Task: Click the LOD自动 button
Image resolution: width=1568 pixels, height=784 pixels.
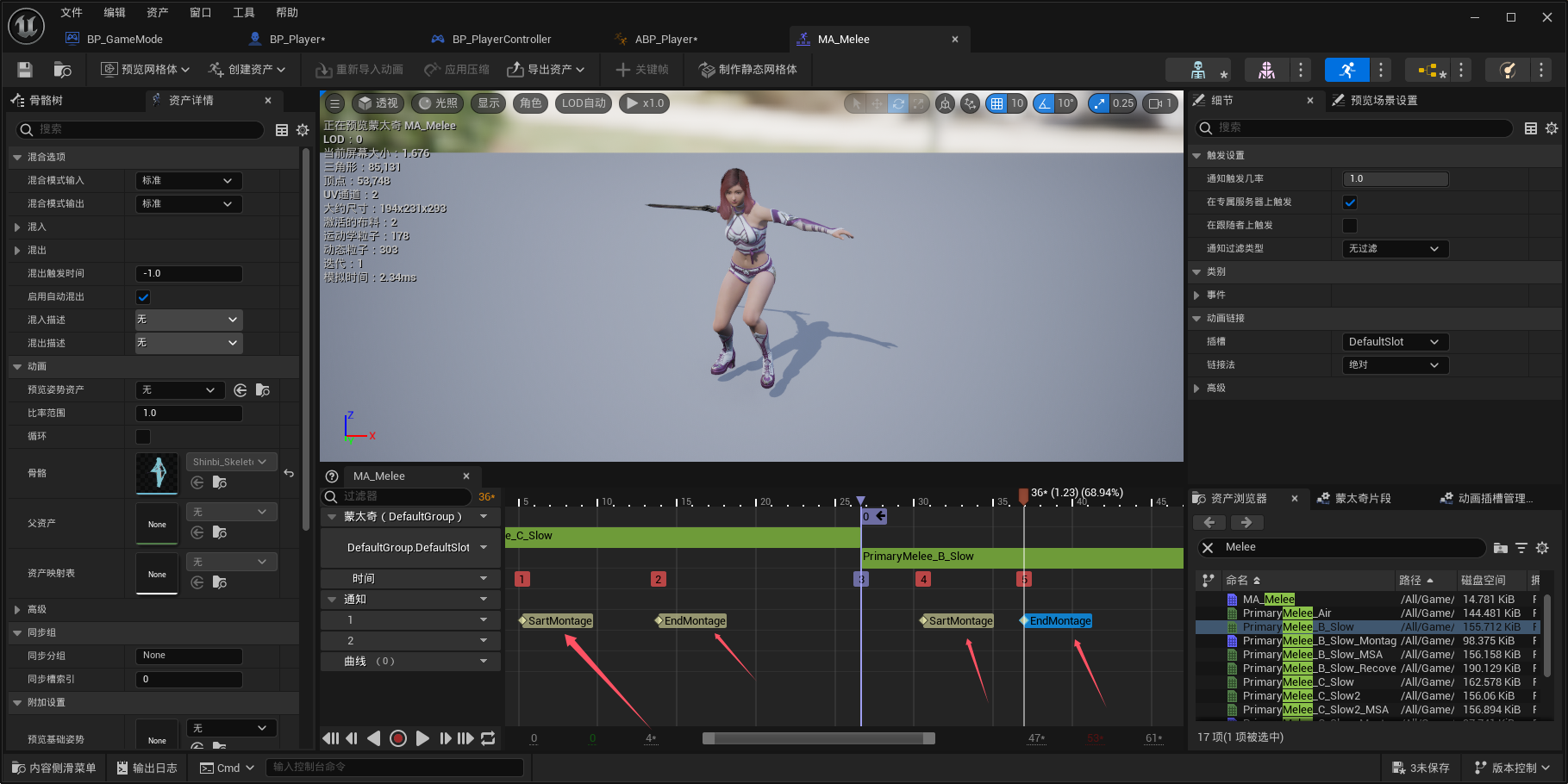Action: pyautogui.click(x=584, y=103)
